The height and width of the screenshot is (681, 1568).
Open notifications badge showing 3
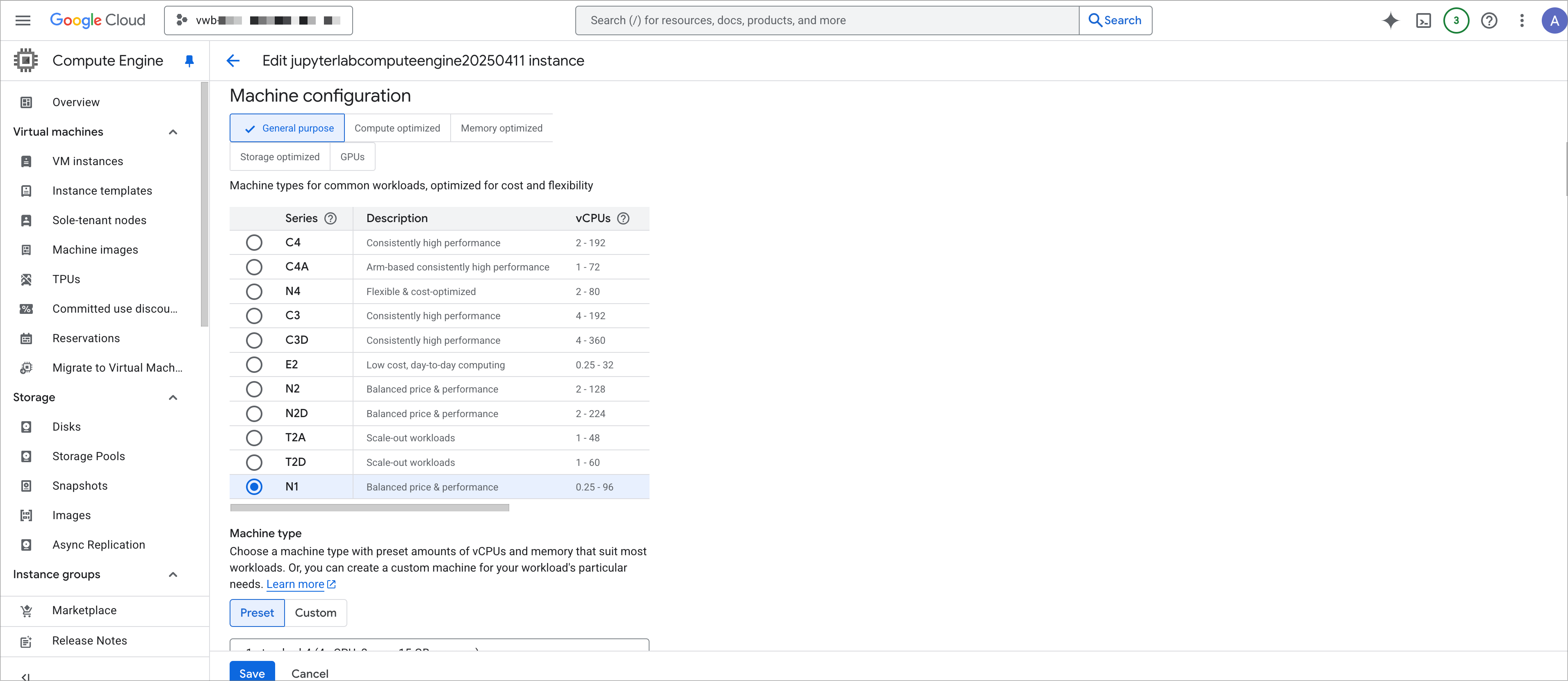tap(1456, 20)
